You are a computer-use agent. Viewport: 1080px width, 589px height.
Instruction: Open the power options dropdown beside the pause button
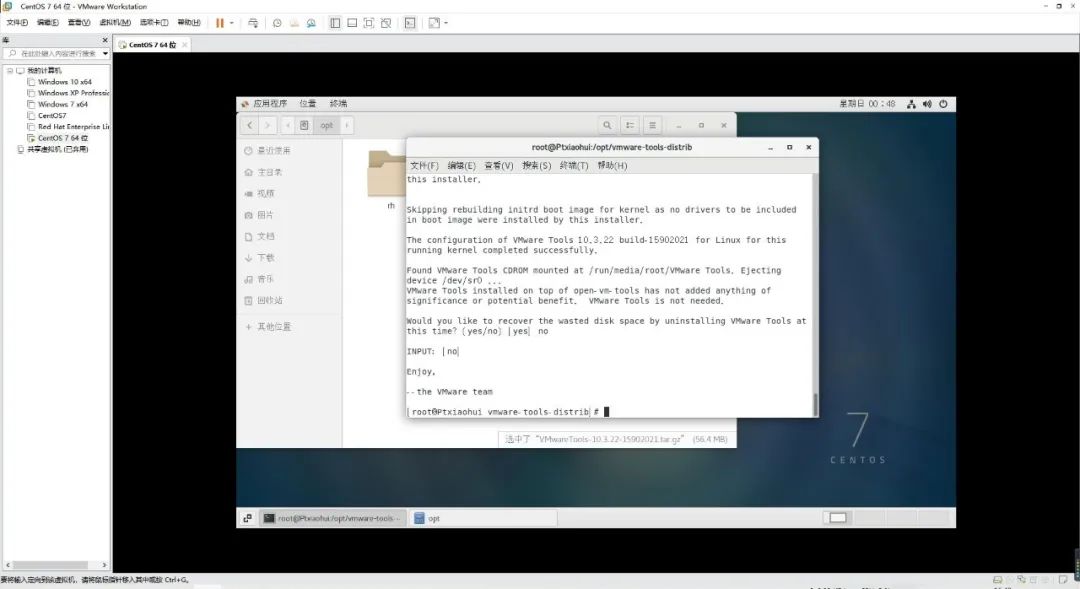point(231,23)
